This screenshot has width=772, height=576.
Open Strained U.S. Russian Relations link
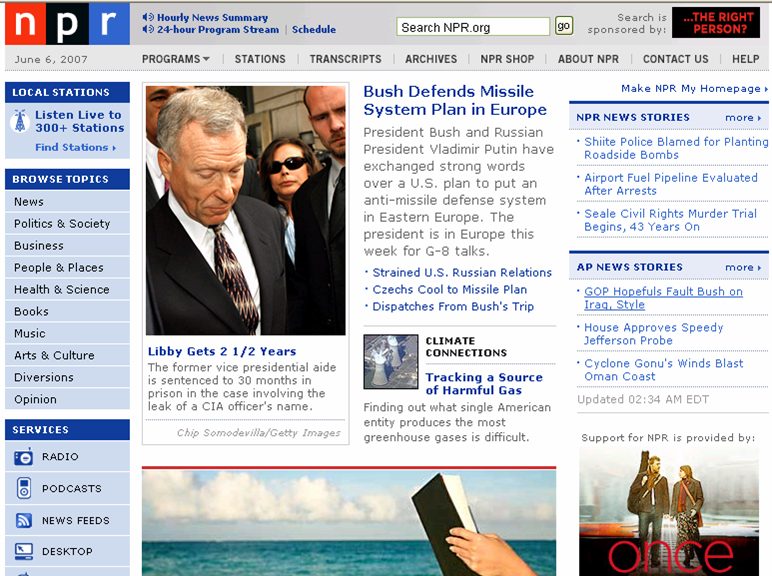tap(462, 273)
